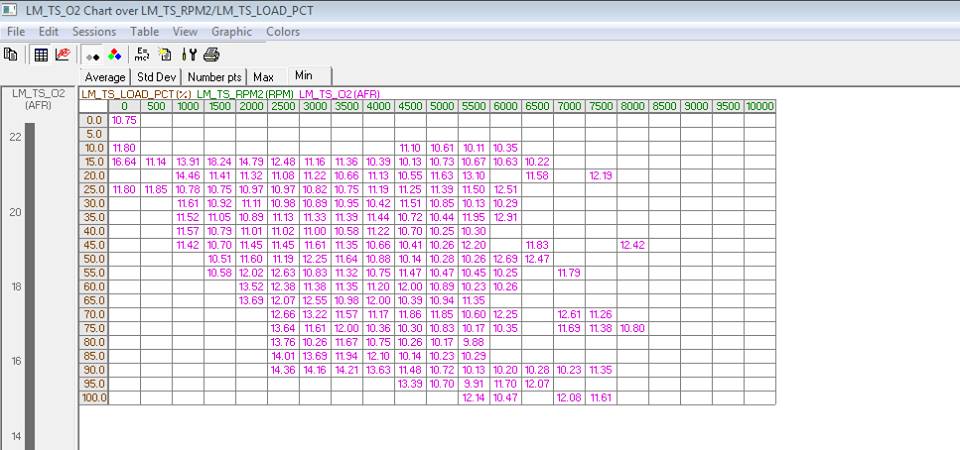Open the Edit menu
This screenshot has height=450, width=960.
pos(48,31)
